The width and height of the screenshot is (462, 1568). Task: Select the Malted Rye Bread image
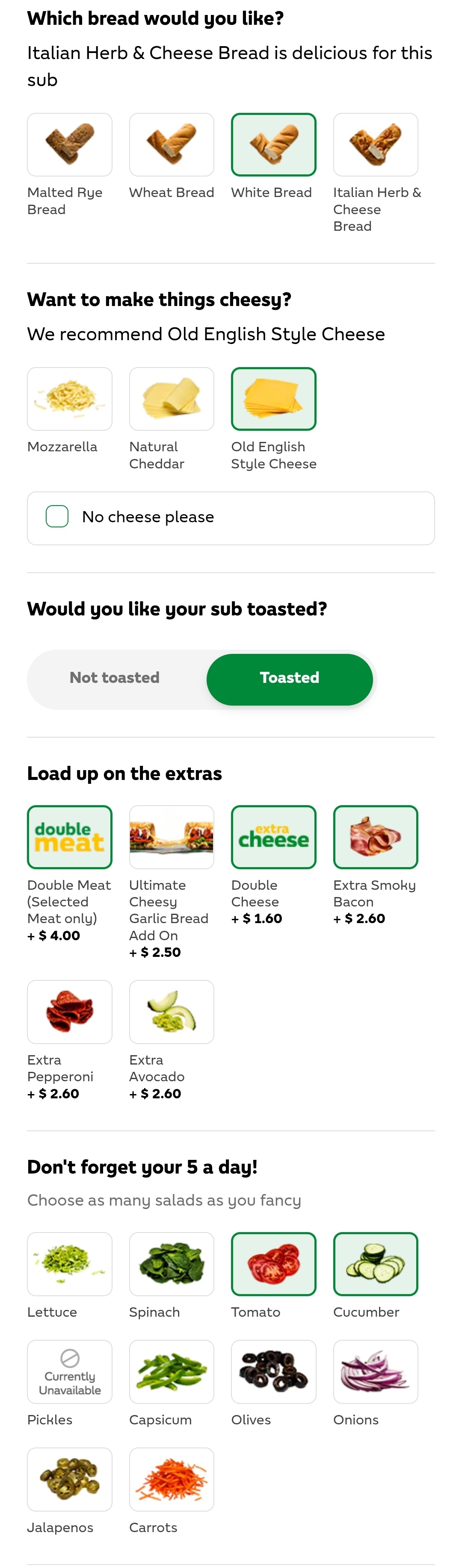click(x=69, y=144)
